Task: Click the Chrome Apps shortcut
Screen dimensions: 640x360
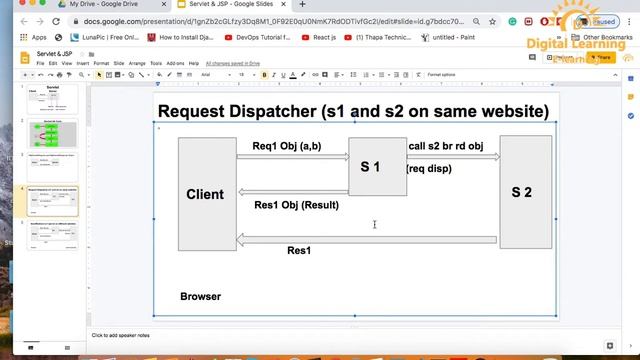Action: (33, 38)
